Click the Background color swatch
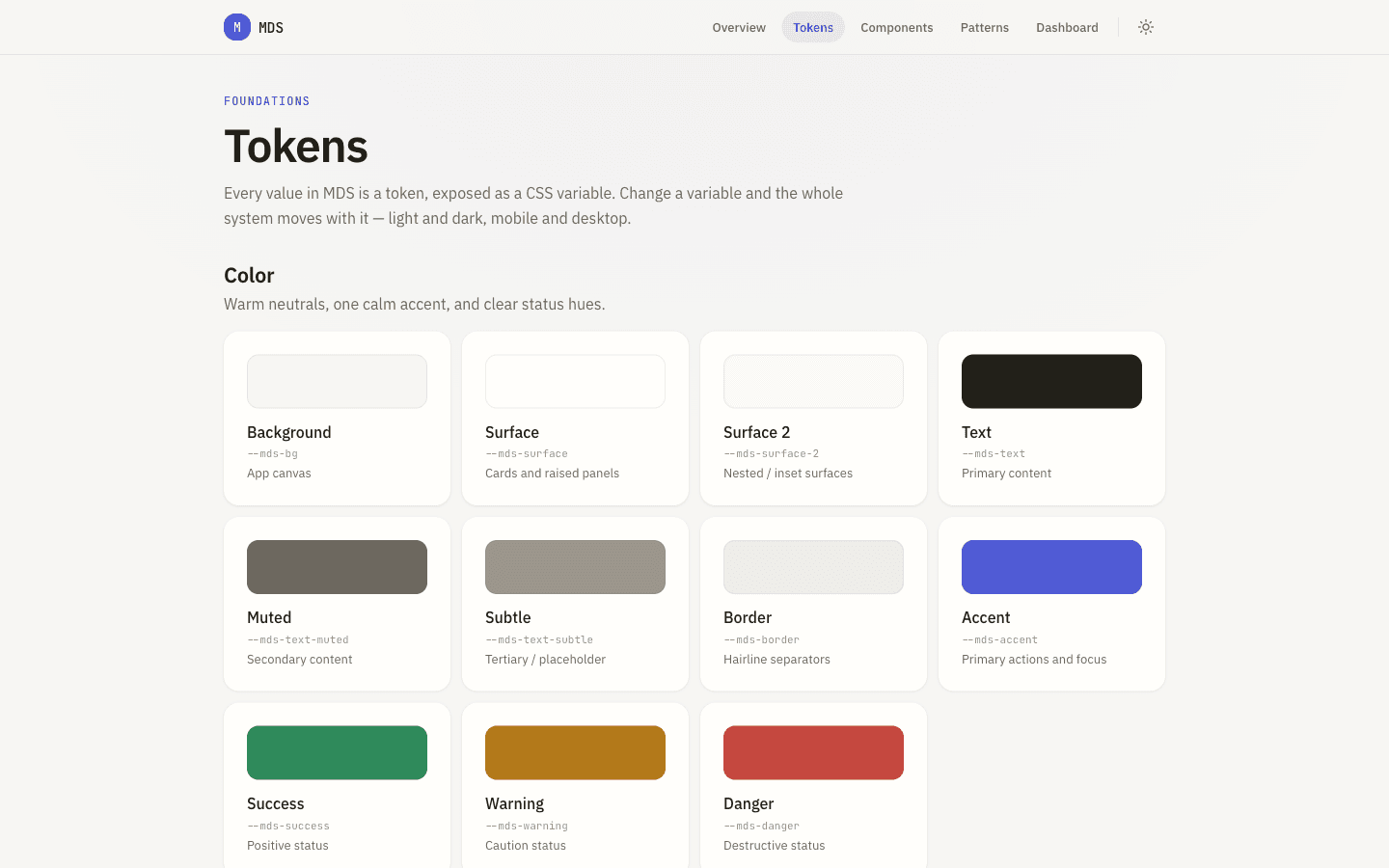 pos(337,381)
